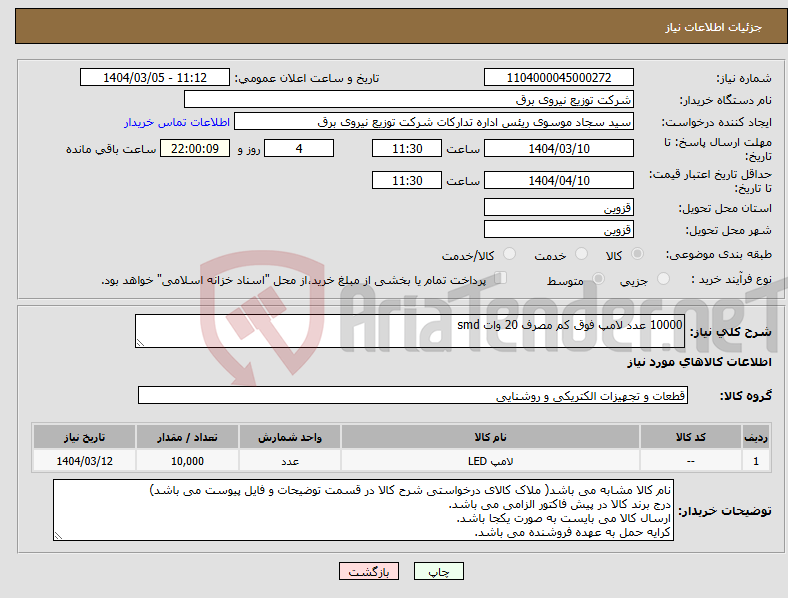The height and width of the screenshot is (598, 788).
Task: Click the لامپ LED table cell
Action: click(490, 461)
